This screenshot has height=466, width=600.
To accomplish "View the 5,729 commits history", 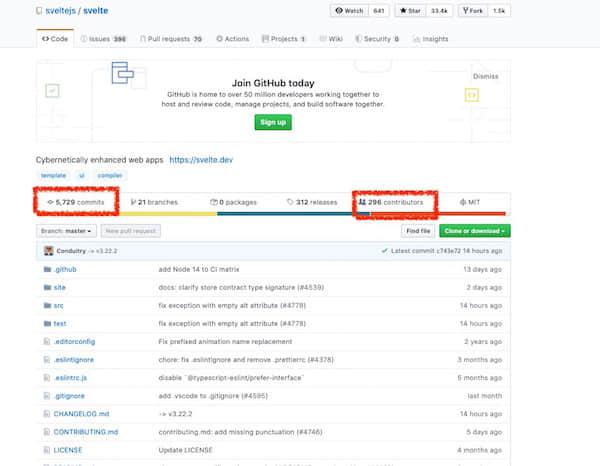I will click(78, 201).
